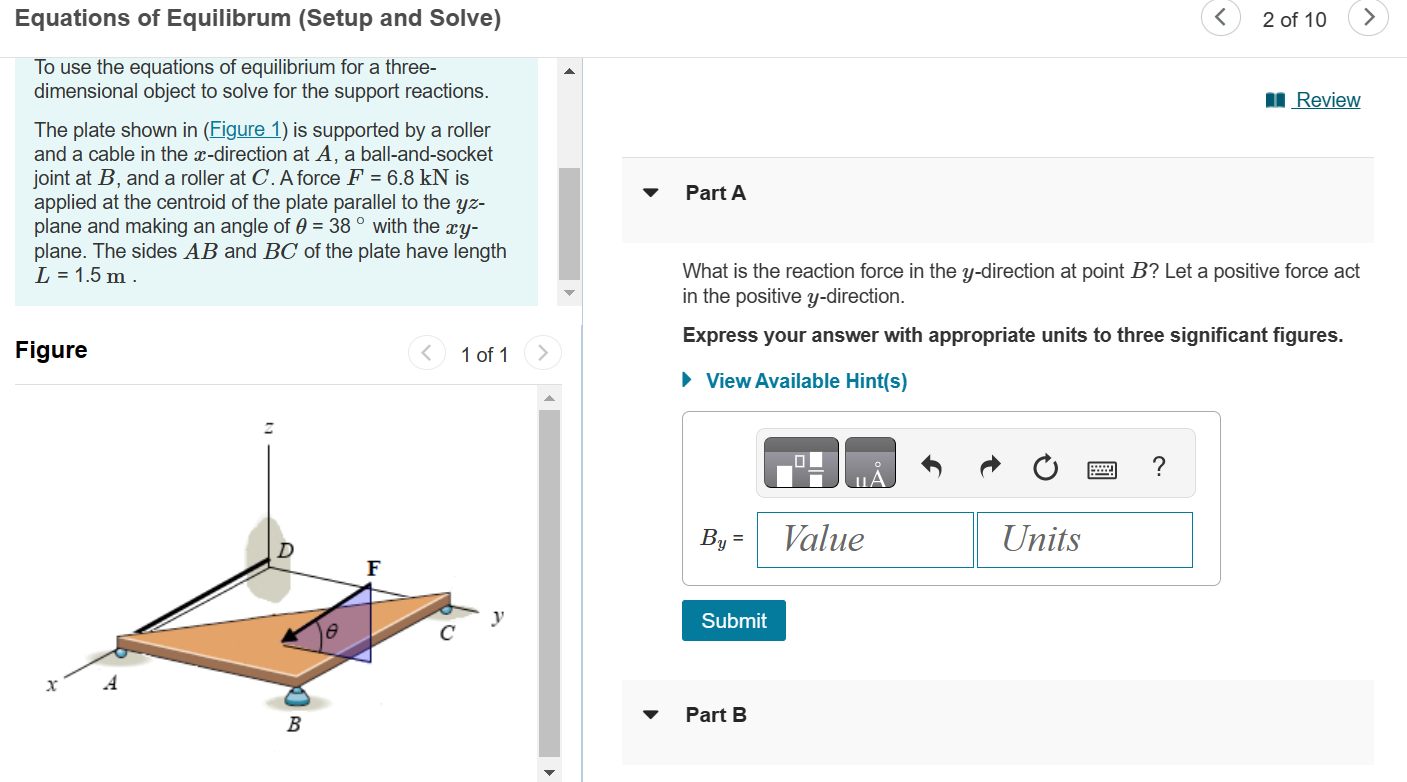The image size is (1407, 782).
Task: Redo the answer edit
Action: click(x=988, y=466)
